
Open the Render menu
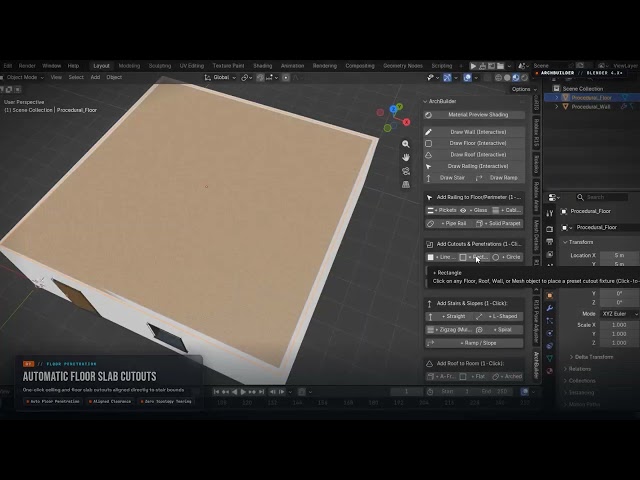(x=27, y=66)
